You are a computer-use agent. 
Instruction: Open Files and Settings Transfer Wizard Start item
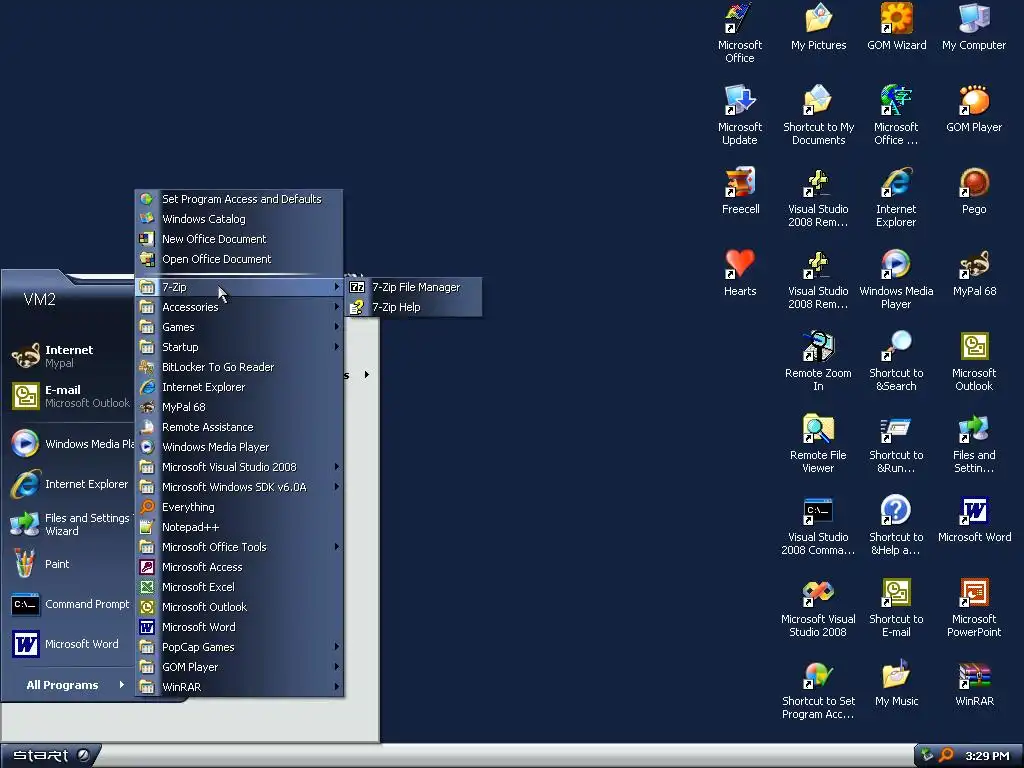pyautogui.click(x=71, y=524)
